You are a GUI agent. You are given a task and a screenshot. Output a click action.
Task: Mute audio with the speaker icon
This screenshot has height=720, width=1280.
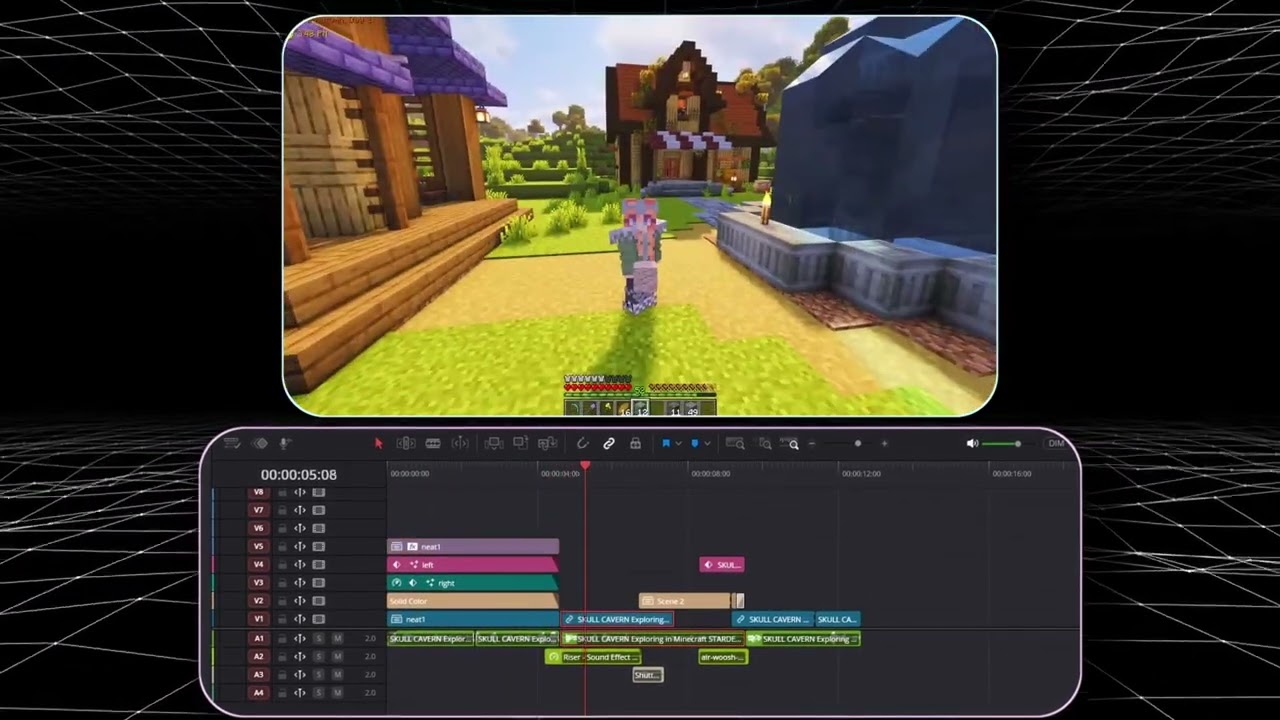[x=972, y=443]
